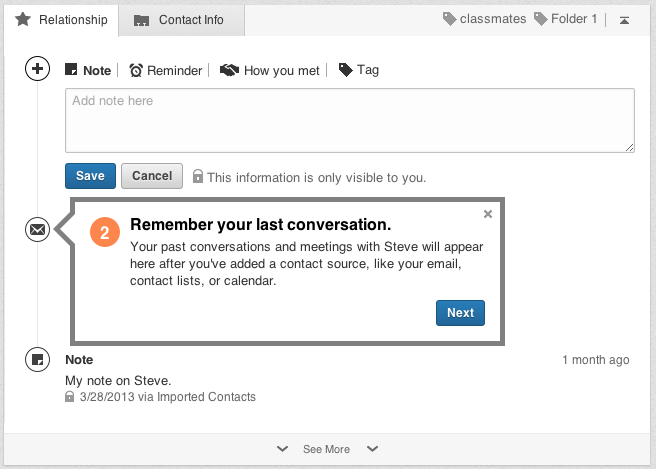Dismiss the Remember your last conversation tooltip
Screen dimensions: 656x469
[488, 213]
